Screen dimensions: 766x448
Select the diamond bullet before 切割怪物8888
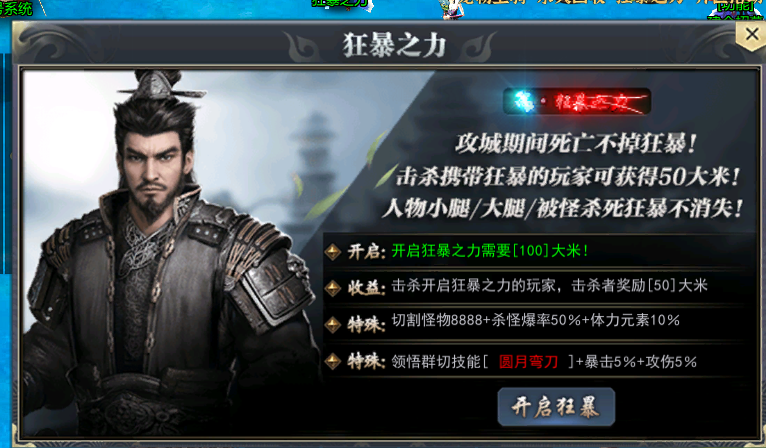333,324
